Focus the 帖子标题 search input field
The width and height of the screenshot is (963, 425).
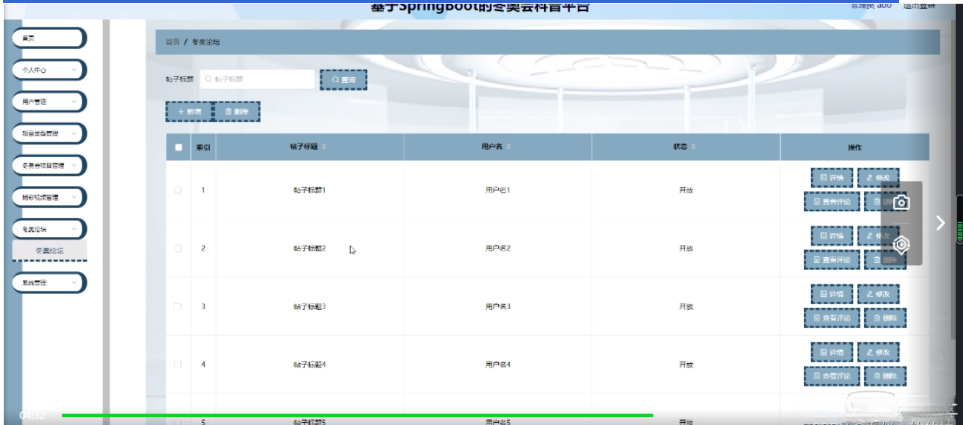tap(257, 79)
